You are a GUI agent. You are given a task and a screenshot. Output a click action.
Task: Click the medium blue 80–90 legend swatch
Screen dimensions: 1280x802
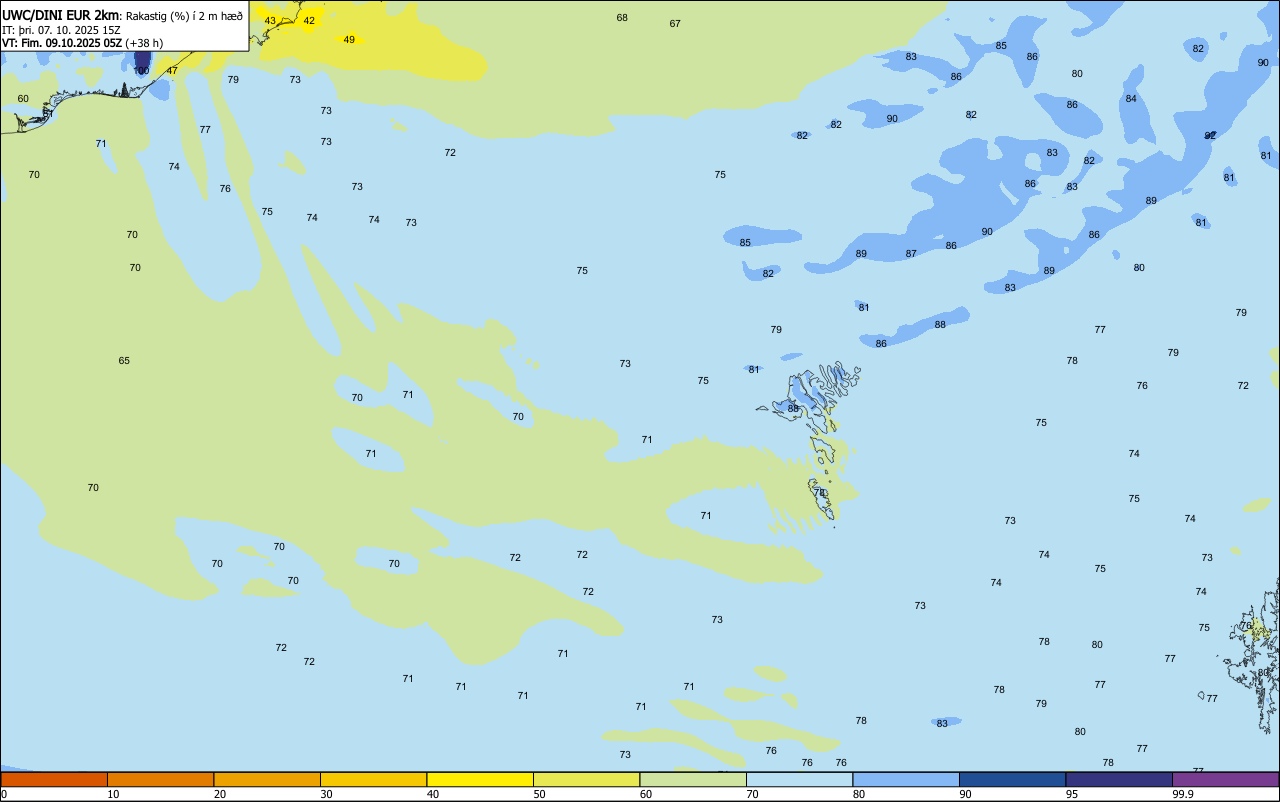pos(906,779)
